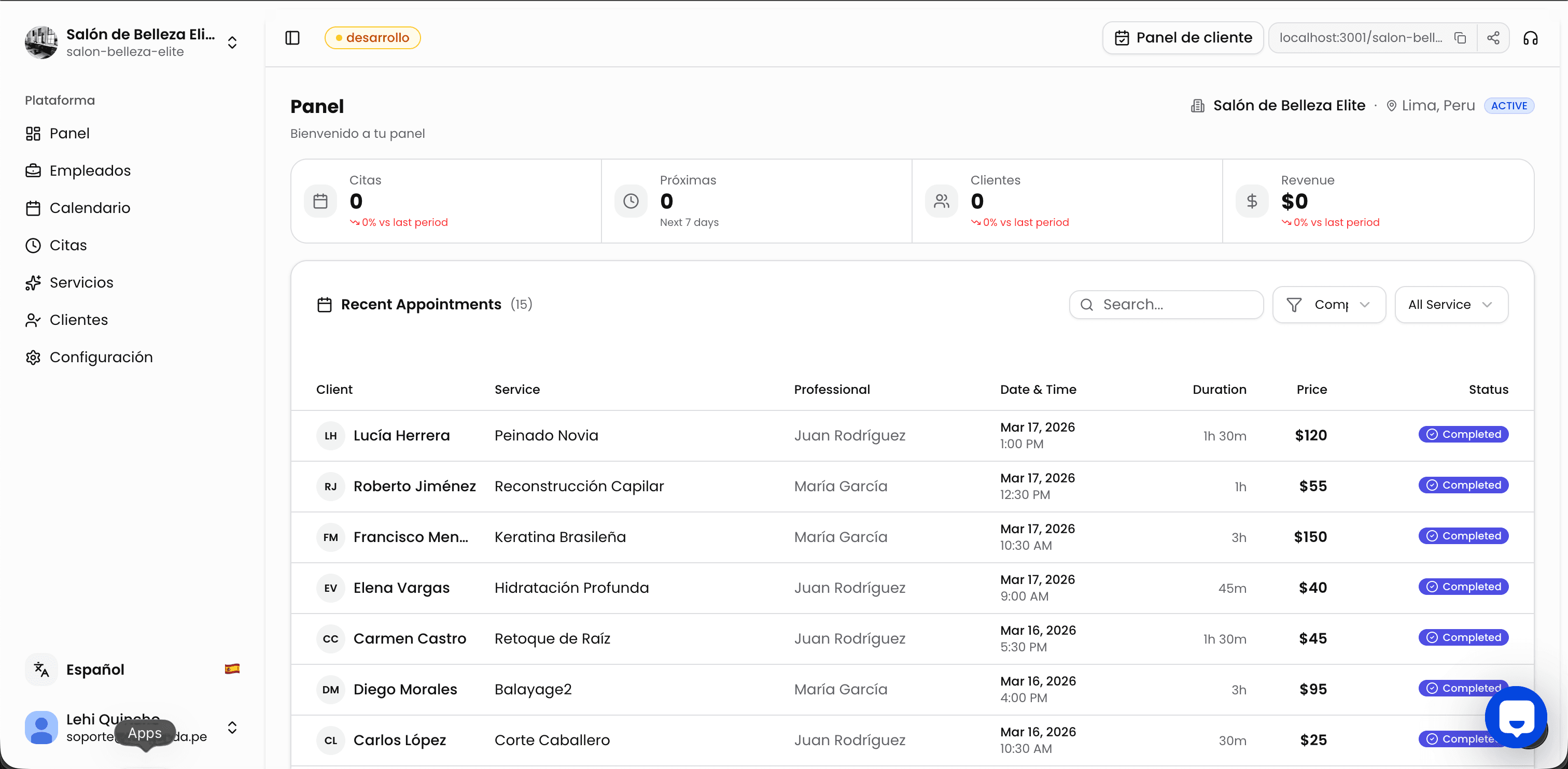The height and width of the screenshot is (769, 1568).
Task: Click the LH avatar for Lucía Herrera
Action: tap(330, 436)
